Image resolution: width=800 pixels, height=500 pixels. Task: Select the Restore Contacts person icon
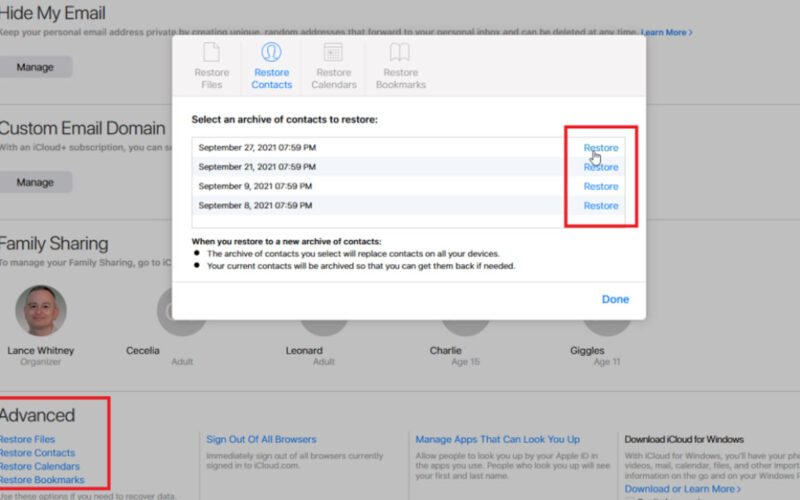click(x=271, y=52)
